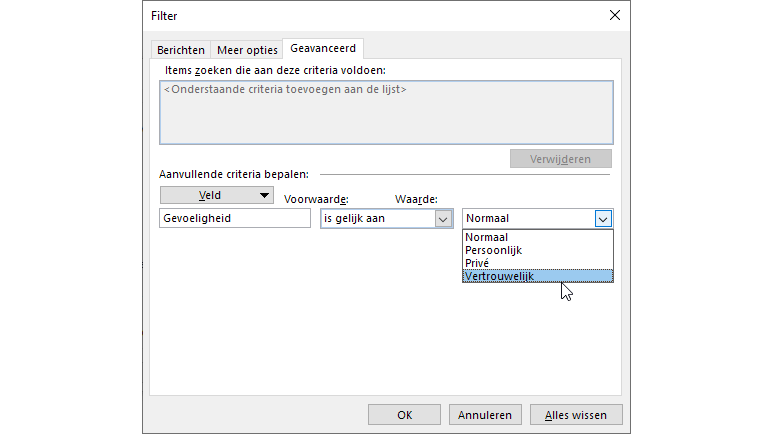Open the Meer opties tab
Screen dimensions: 772x434
(246, 50)
